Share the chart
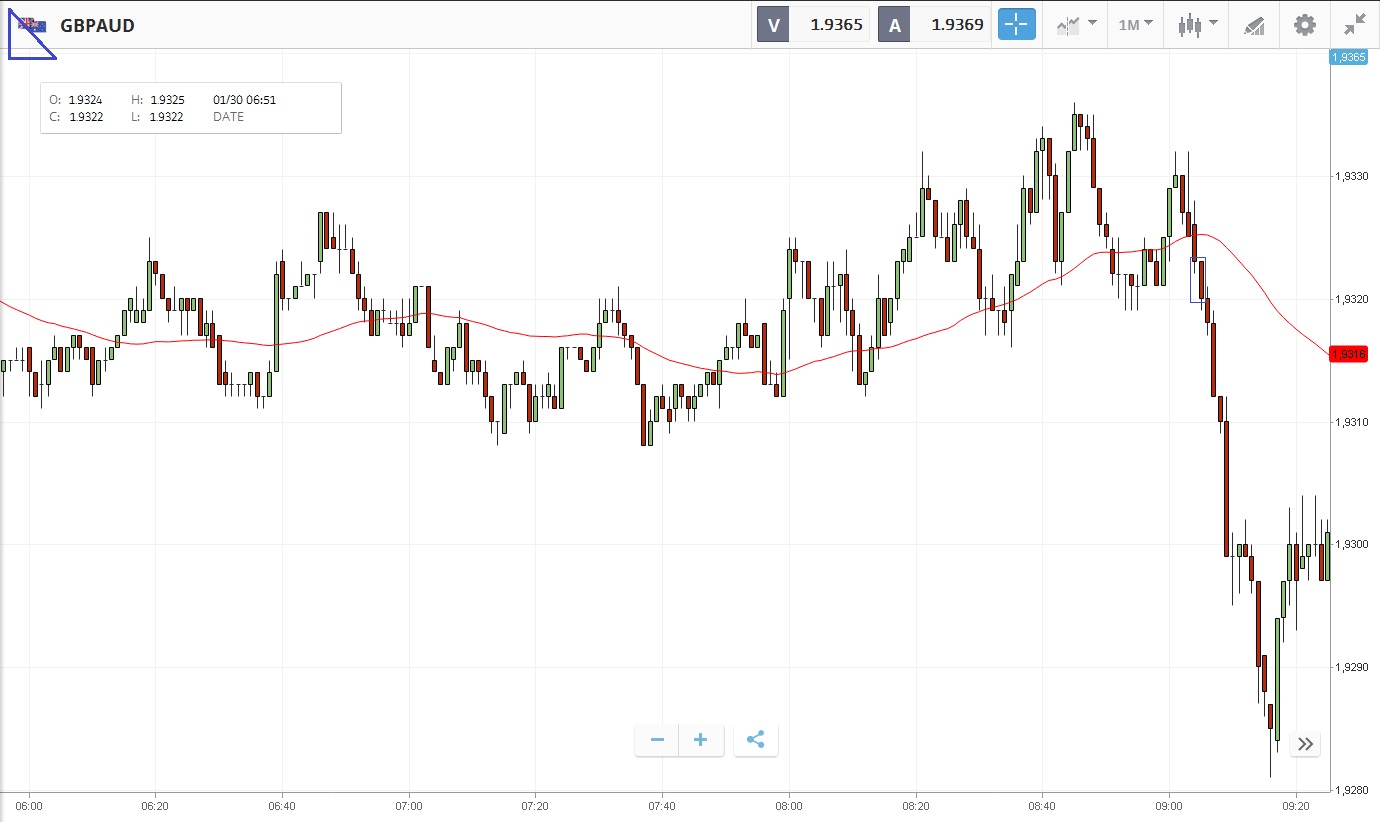 756,740
